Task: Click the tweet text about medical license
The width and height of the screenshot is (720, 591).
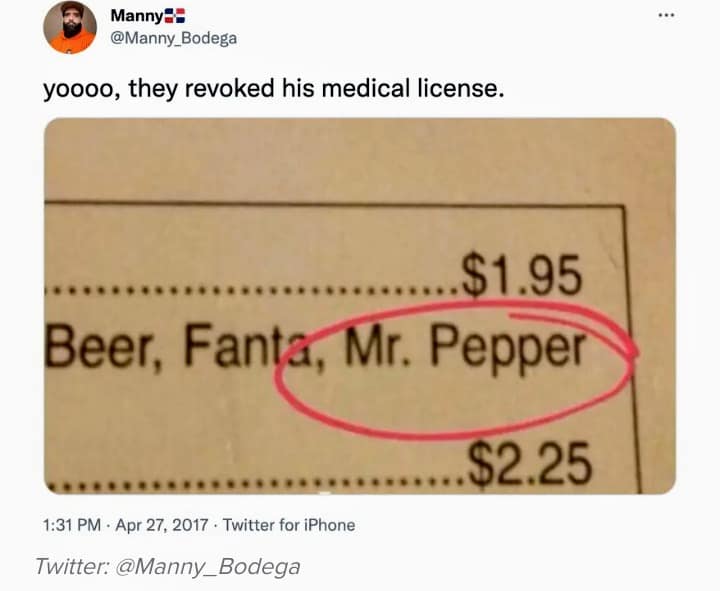Action: click(x=274, y=88)
